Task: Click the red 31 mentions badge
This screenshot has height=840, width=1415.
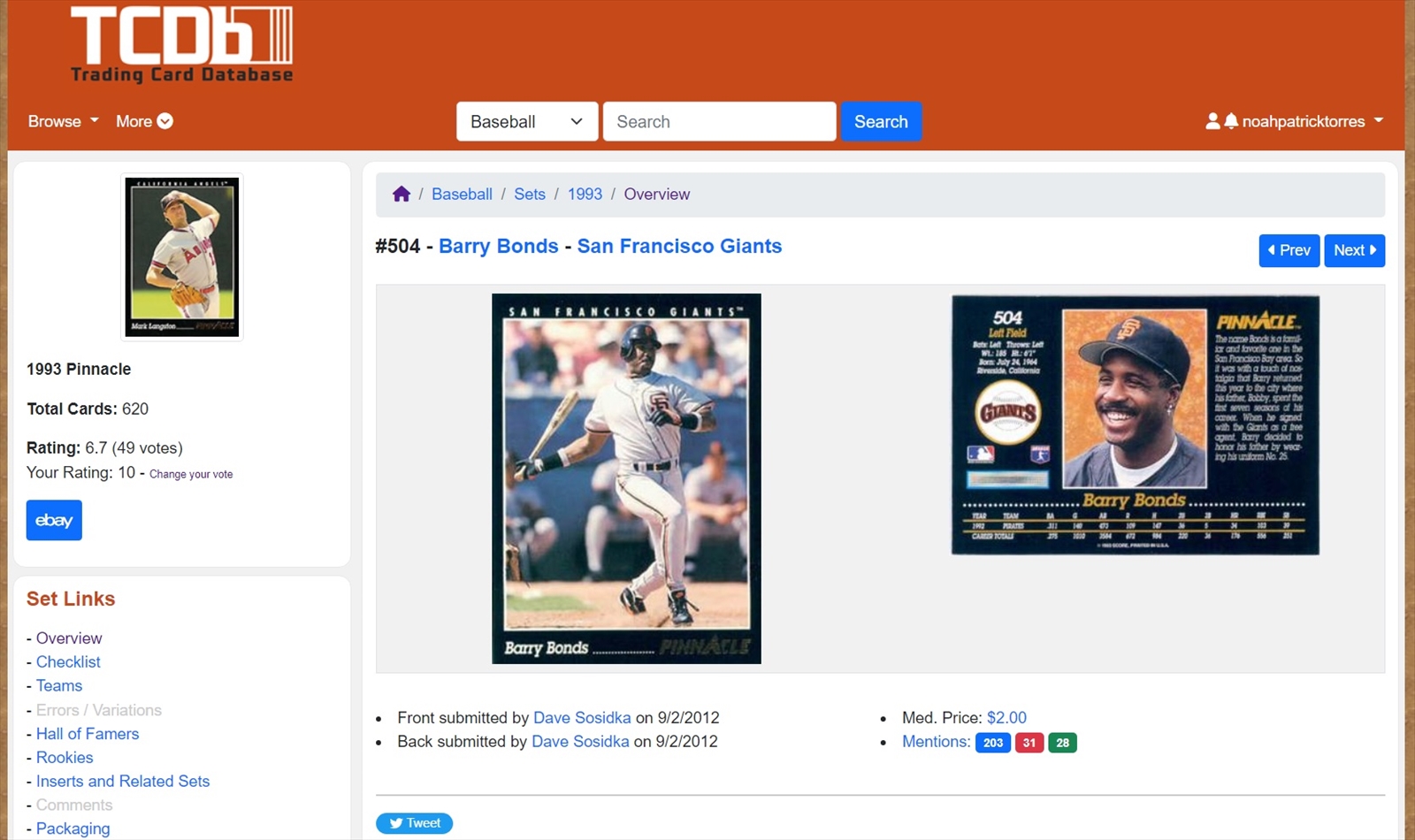Action: pyautogui.click(x=1029, y=743)
